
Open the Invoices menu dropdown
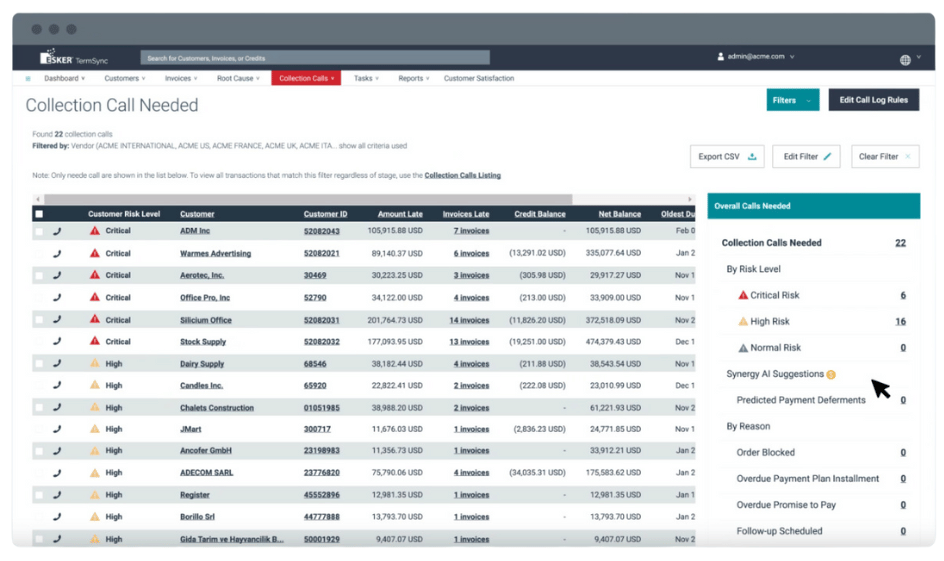pos(181,78)
